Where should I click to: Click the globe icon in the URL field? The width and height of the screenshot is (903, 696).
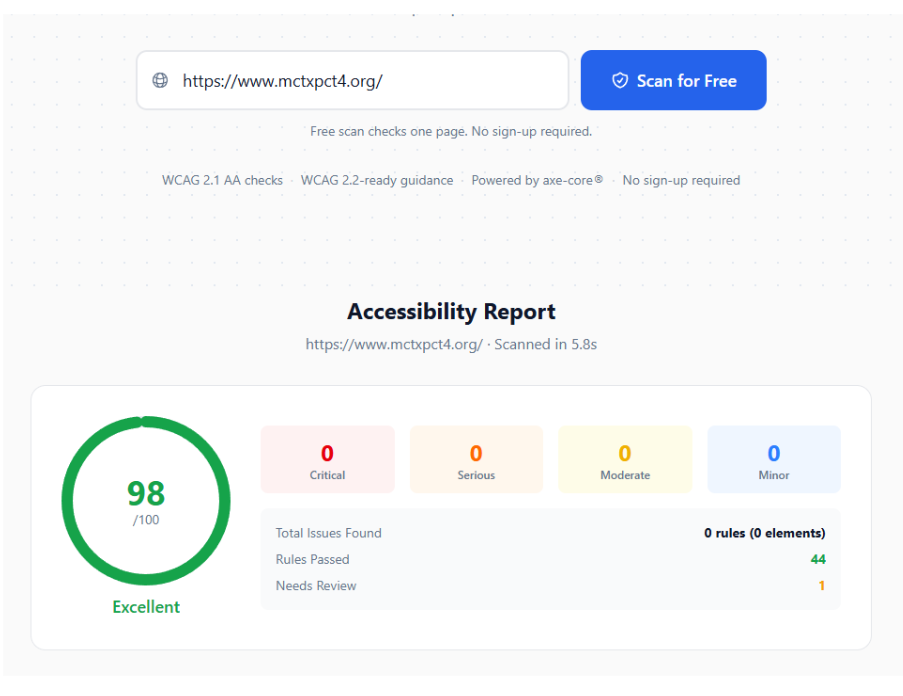(160, 81)
